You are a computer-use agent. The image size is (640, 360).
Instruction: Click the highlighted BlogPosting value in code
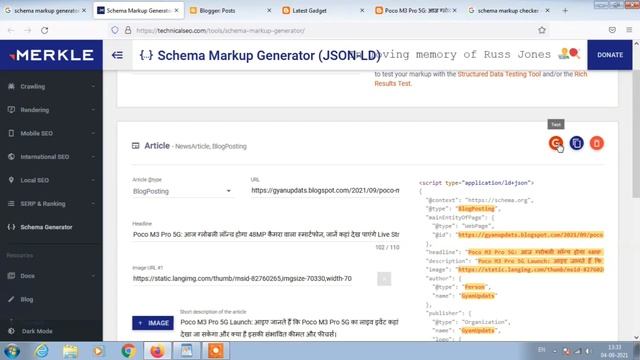[x=476, y=209]
